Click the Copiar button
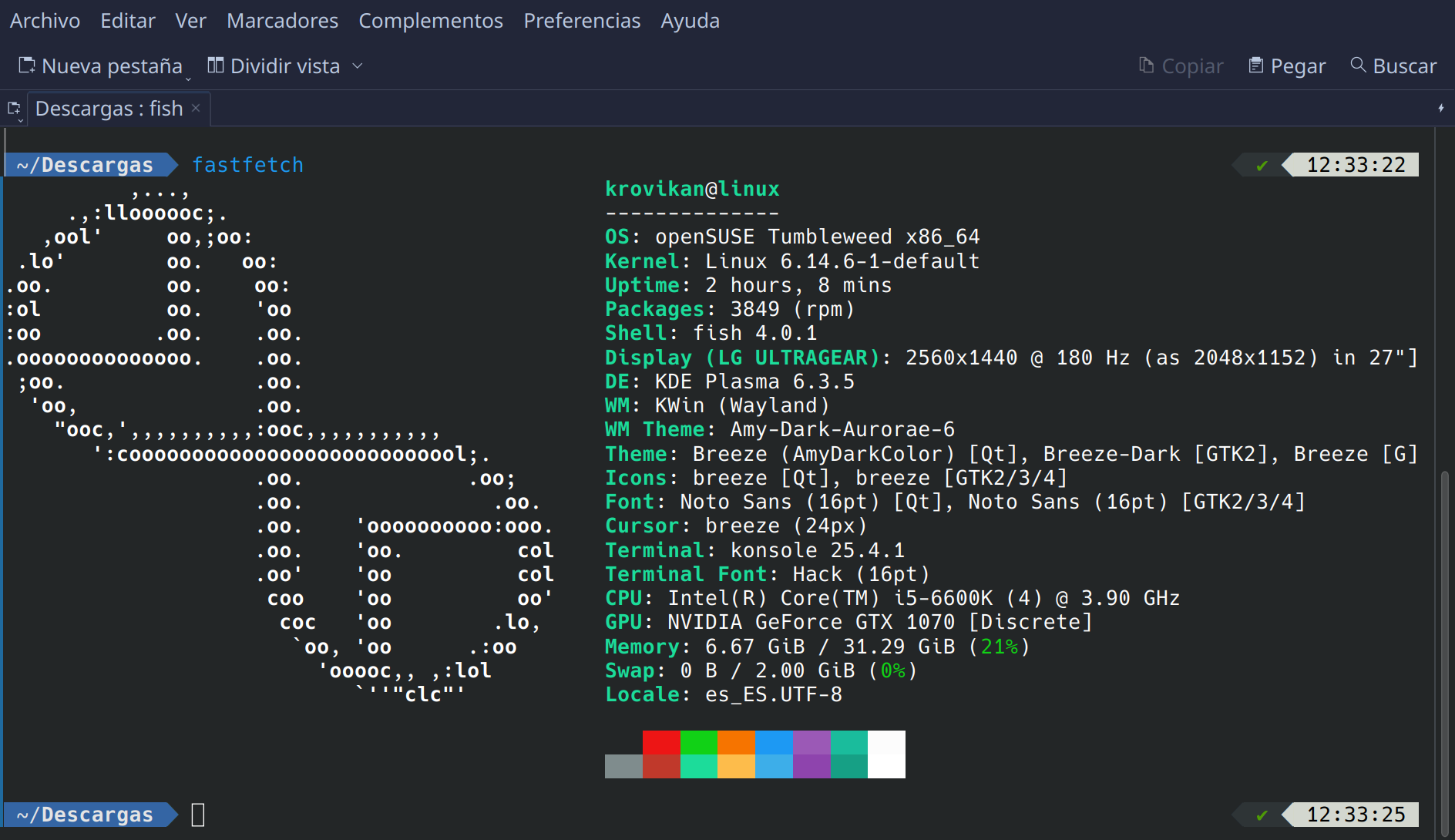 point(1181,66)
